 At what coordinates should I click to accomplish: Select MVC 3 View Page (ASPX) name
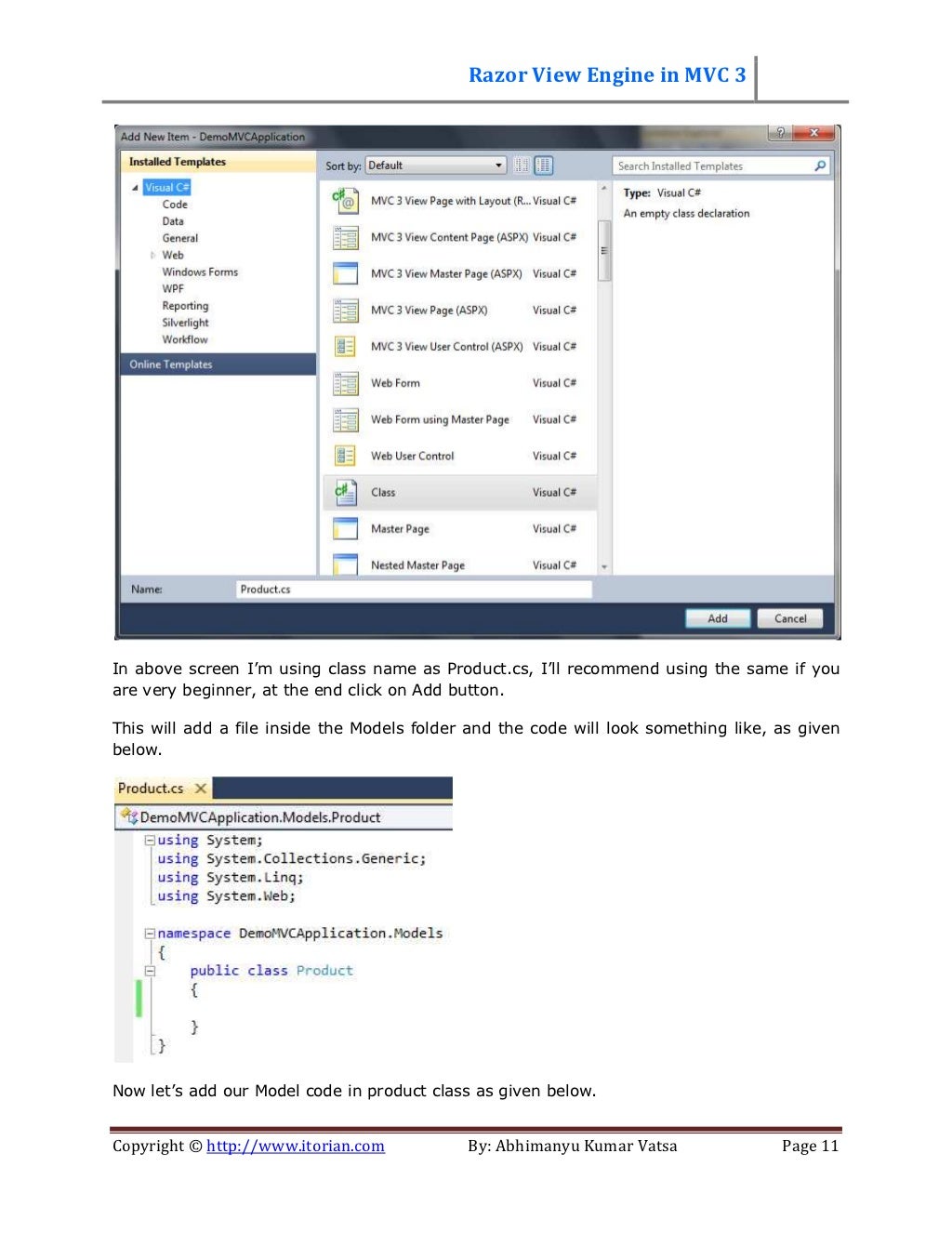coord(429,310)
